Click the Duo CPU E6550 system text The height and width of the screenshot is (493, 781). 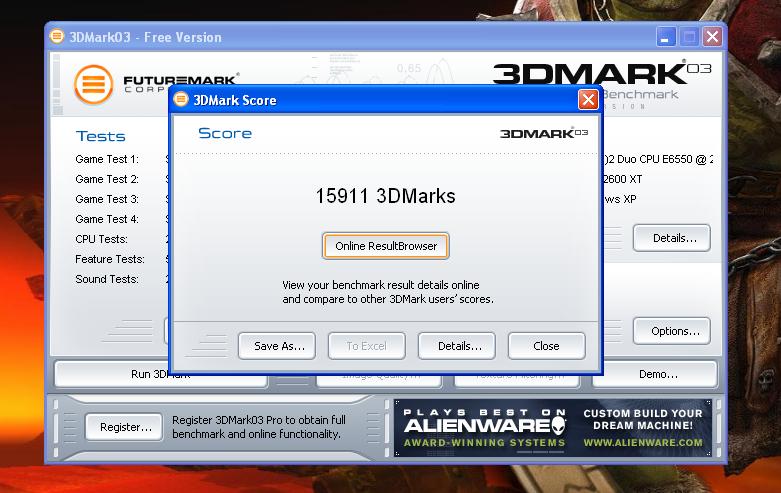tap(658, 159)
